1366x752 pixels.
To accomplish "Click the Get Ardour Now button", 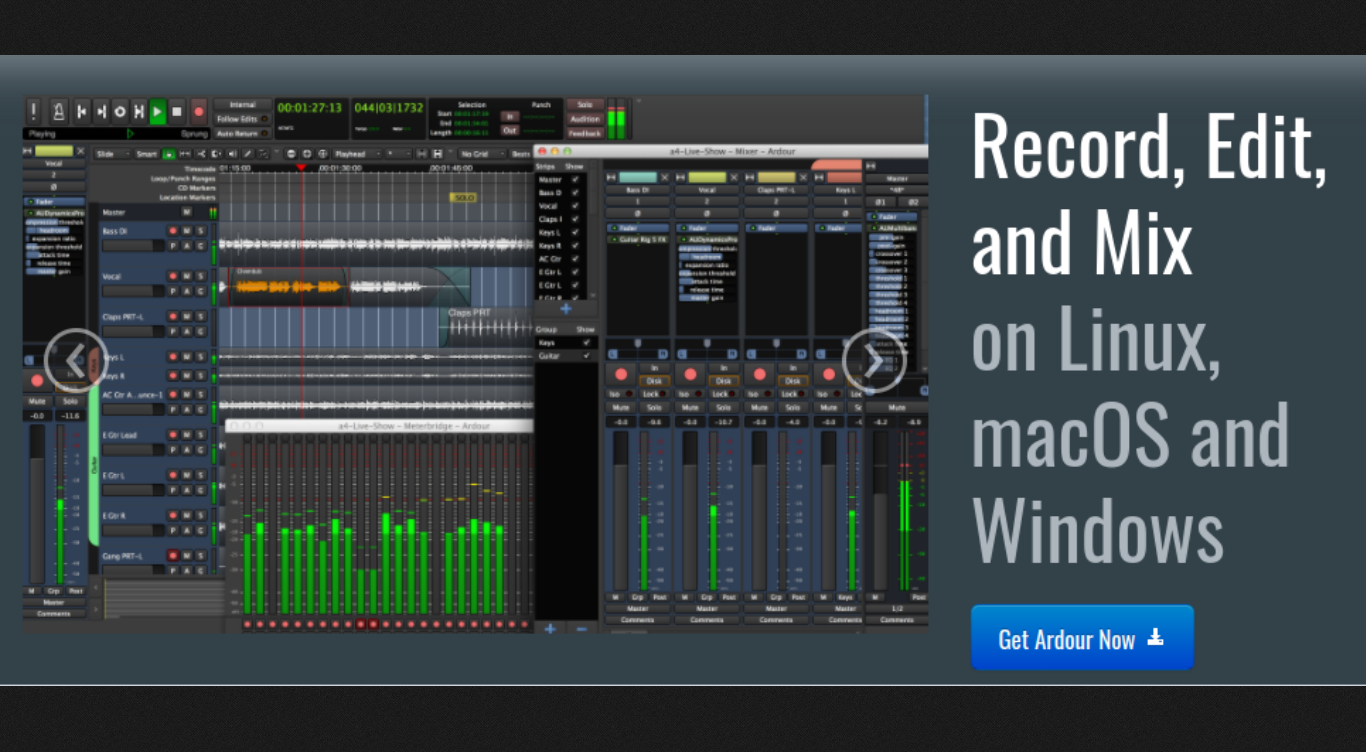I will [1082, 638].
